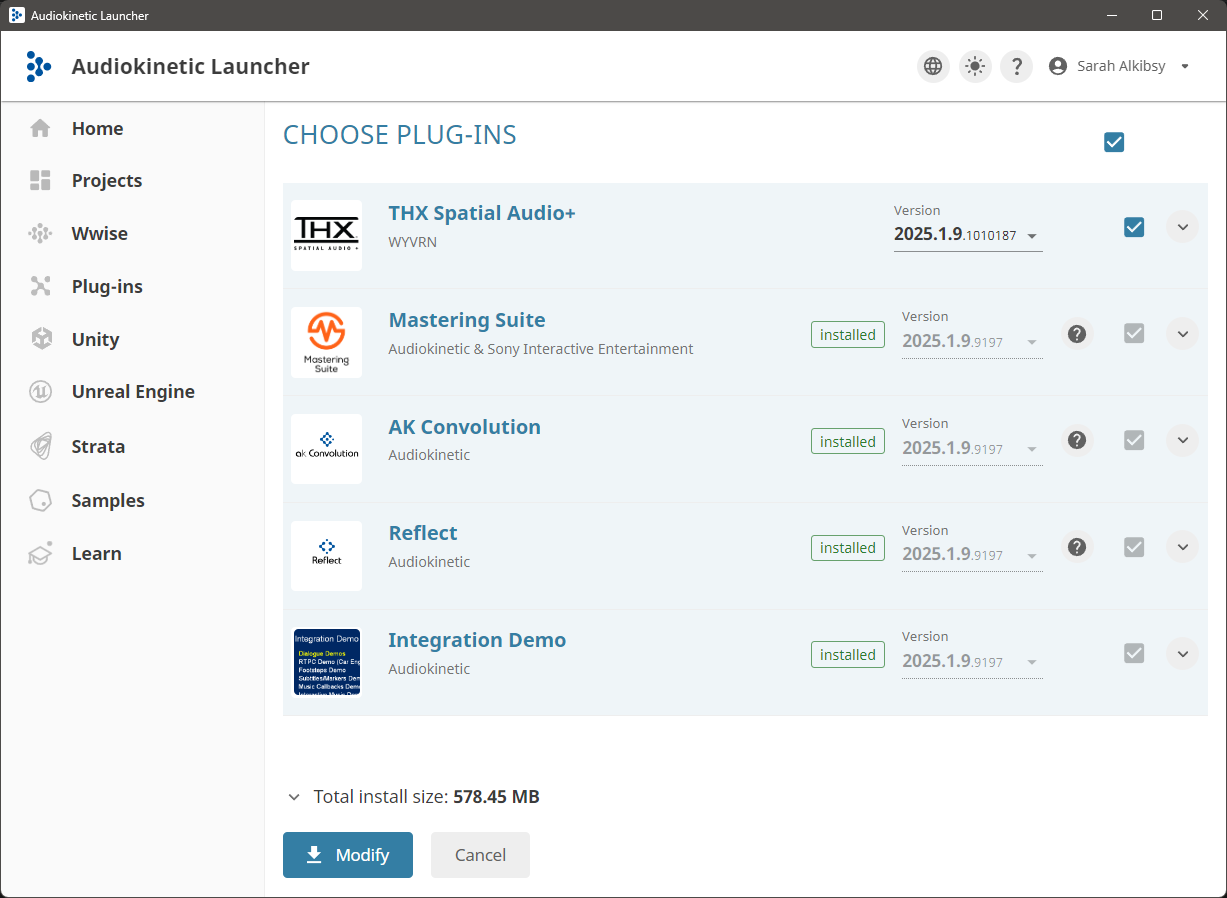Open Mastering Suite title link
The height and width of the screenshot is (898, 1227).
click(x=467, y=320)
